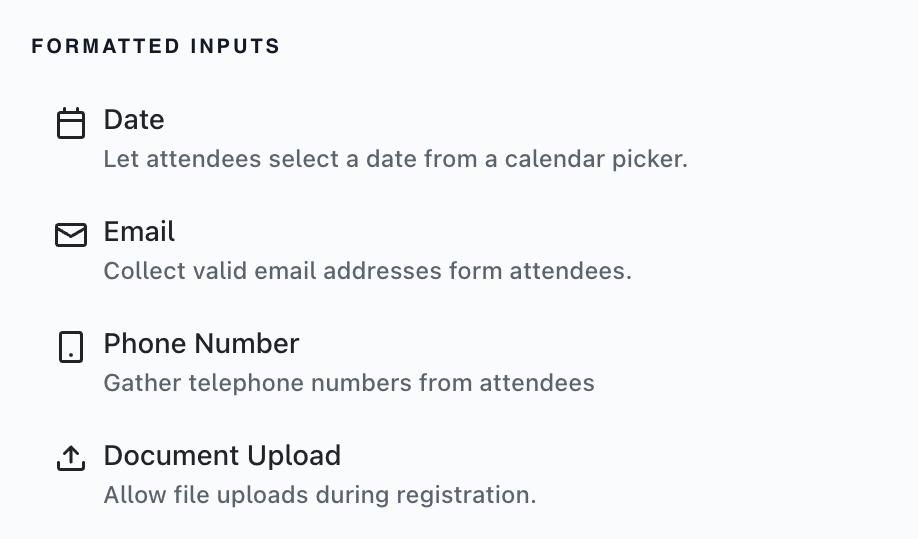
Task: Click the upload arrow icon
Action: 71,458
